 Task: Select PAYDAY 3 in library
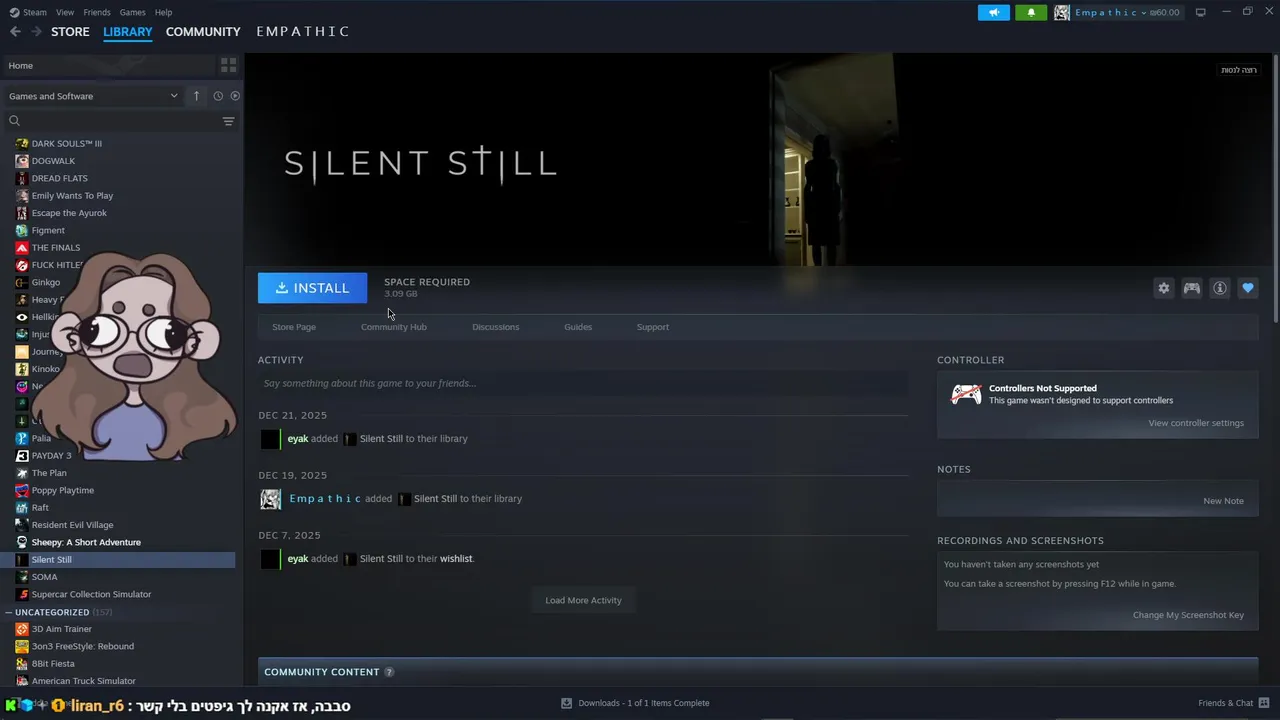pos(52,456)
